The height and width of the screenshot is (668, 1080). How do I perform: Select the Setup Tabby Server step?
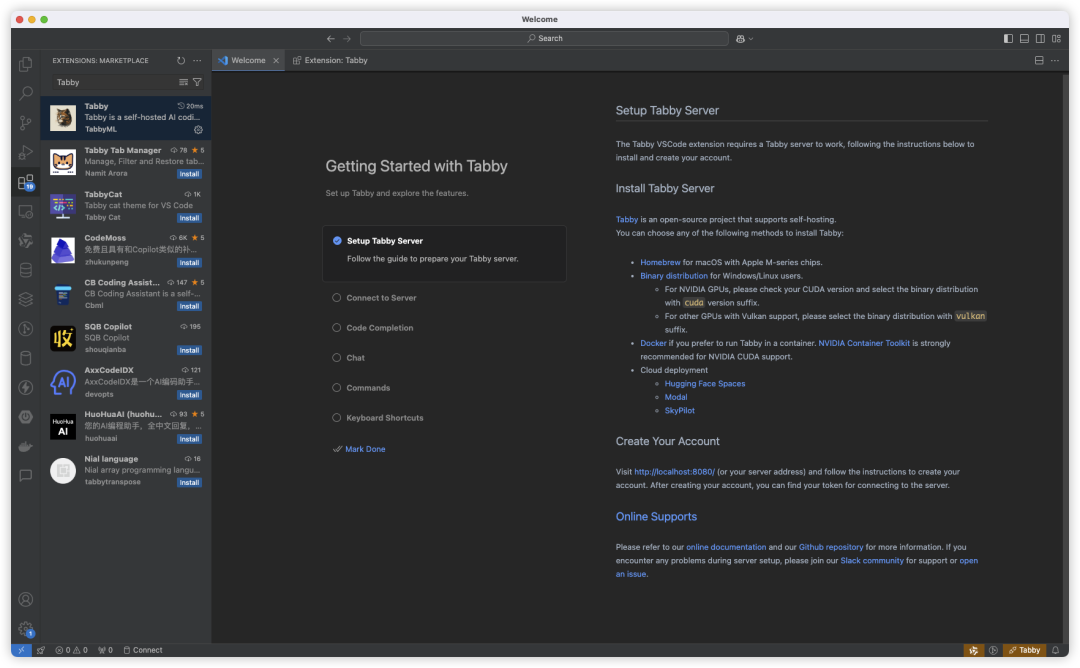384,241
